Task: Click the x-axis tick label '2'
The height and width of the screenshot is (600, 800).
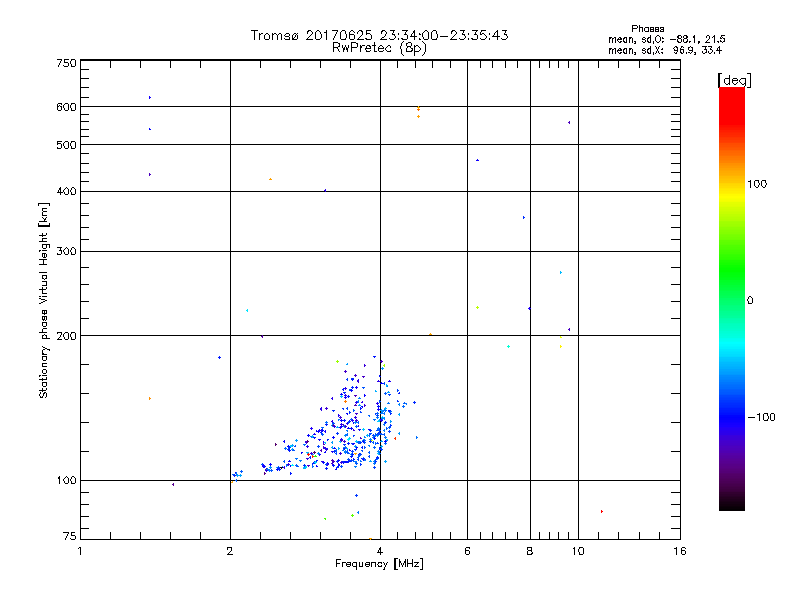Action: point(230,551)
